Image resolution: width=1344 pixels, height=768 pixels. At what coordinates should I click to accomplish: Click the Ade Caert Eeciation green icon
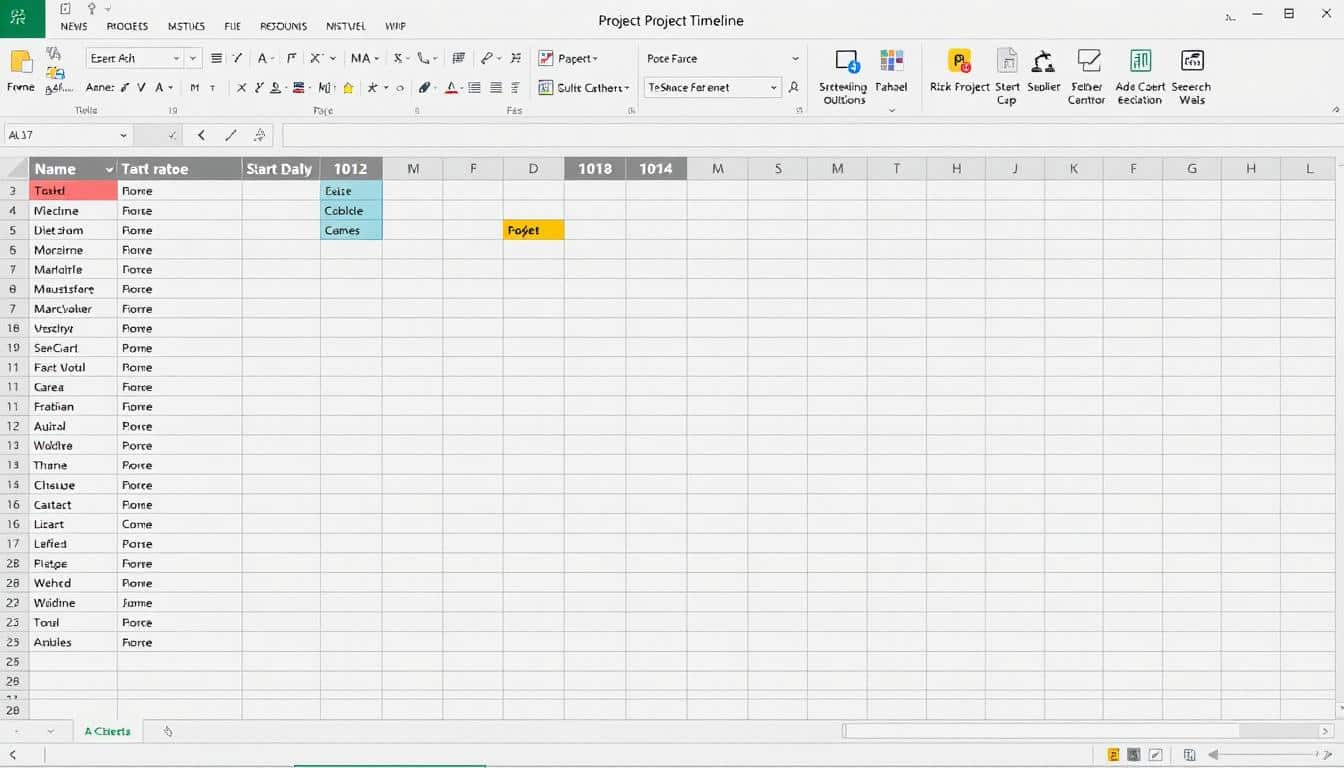pyautogui.click(x=1140, y=61)
